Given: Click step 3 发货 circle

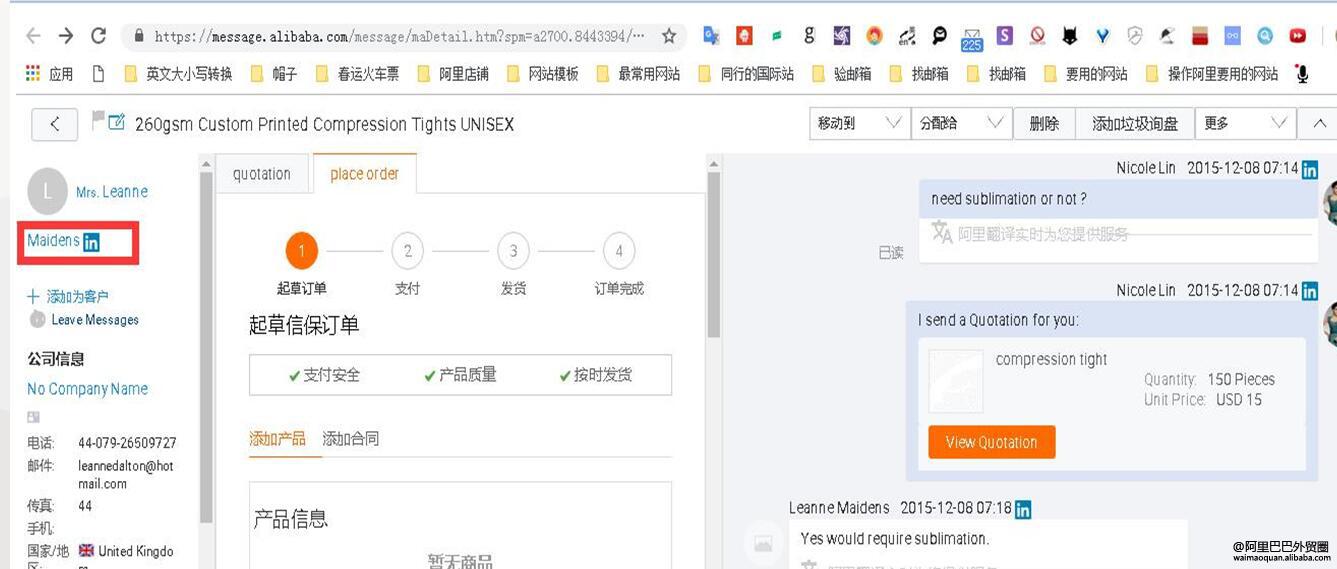Looking at the screenshot, I should (513, 251).
